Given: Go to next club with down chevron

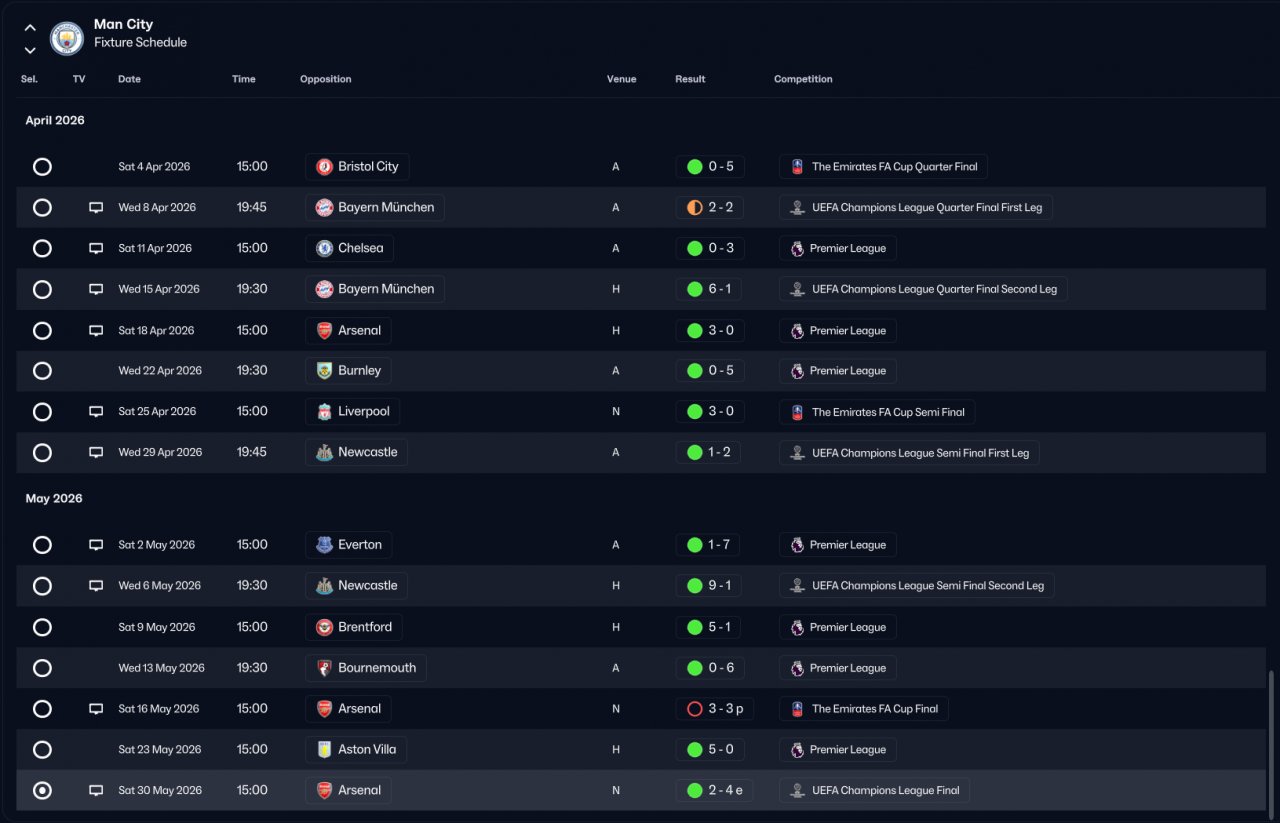Looking at the screenshot, I should 30,50.
